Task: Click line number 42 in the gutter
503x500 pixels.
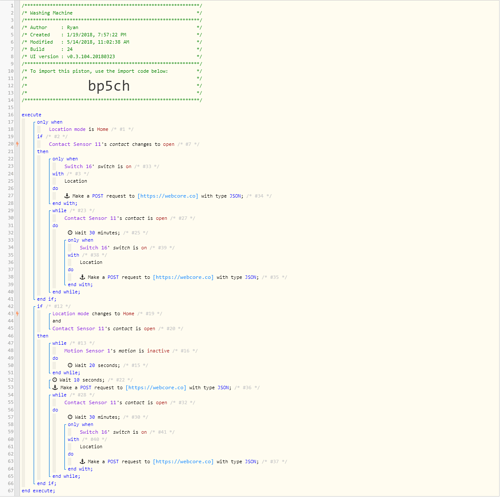Action: coord(11,307)
